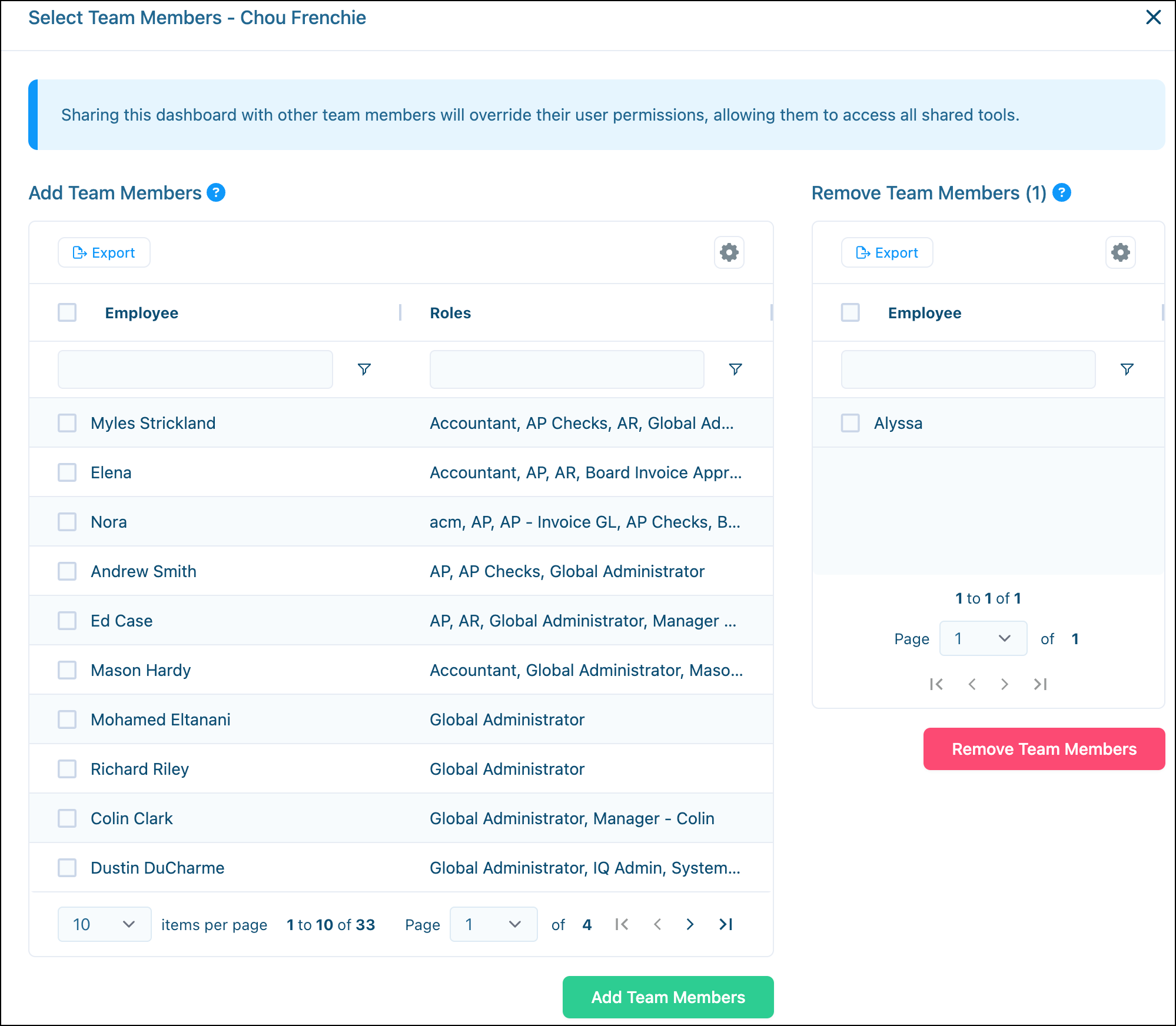Click Elena's roles cell text
Viewport: 1176px width, 1026px height.
click(585, 472)
